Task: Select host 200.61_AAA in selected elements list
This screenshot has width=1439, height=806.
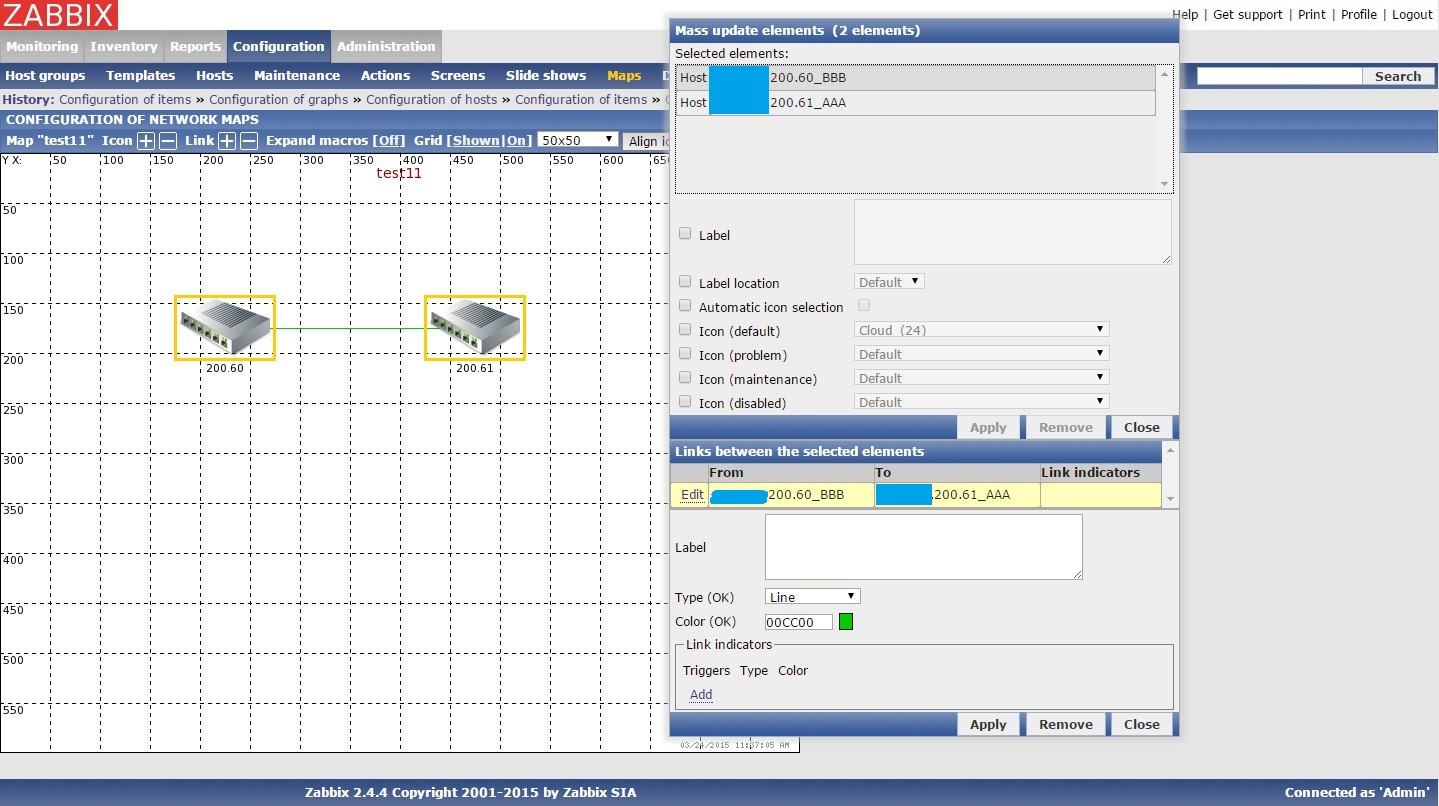Action: click(916, 102)
